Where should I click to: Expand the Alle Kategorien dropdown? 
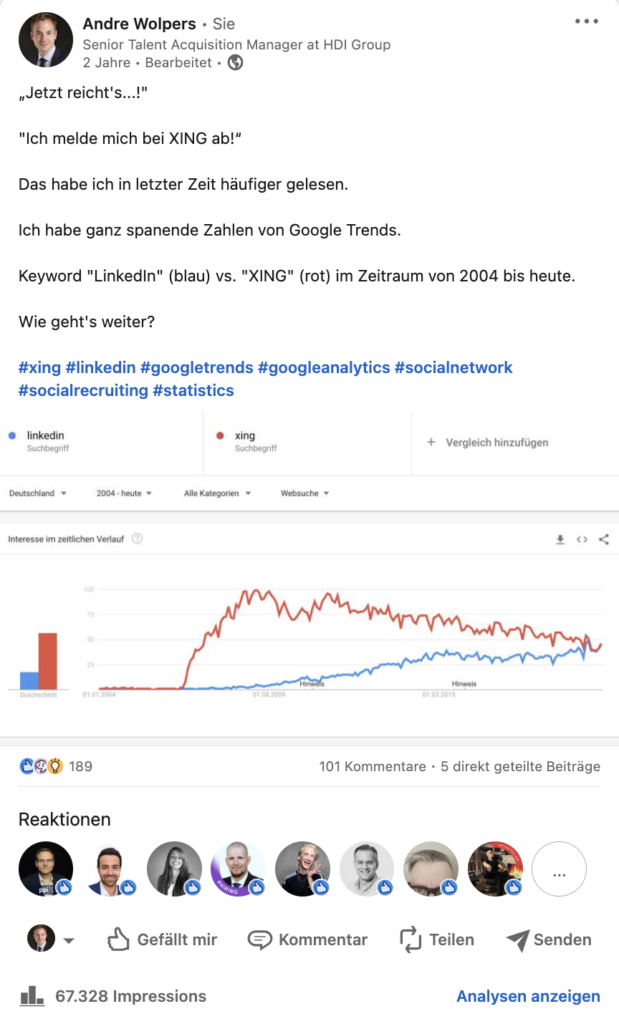217,493
